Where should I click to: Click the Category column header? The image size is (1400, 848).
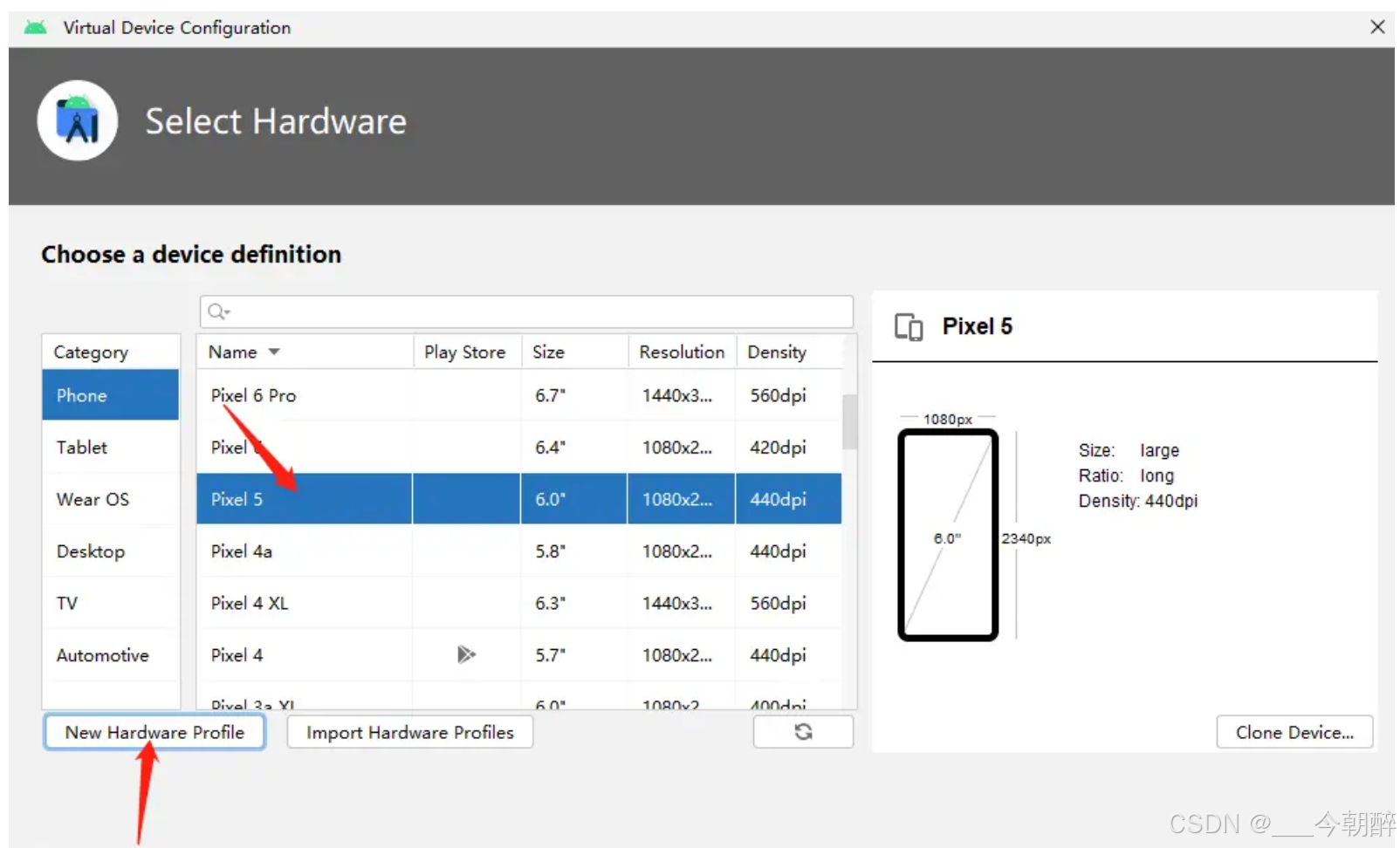(x=111, y=352)
